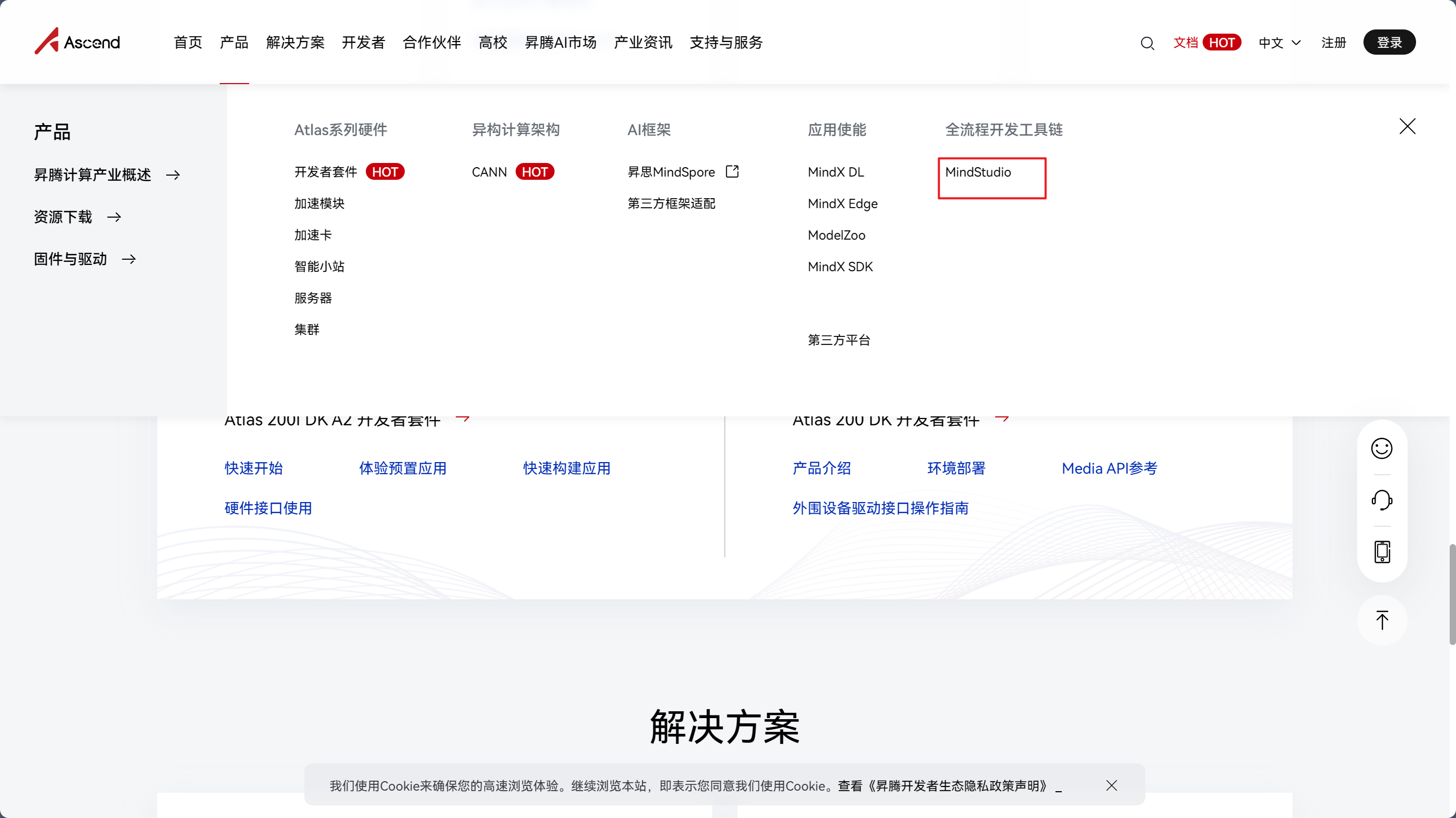Screen dimensions: 1456x818
Task: Click Media API参考 link
Action: (x=1110, y=468)
